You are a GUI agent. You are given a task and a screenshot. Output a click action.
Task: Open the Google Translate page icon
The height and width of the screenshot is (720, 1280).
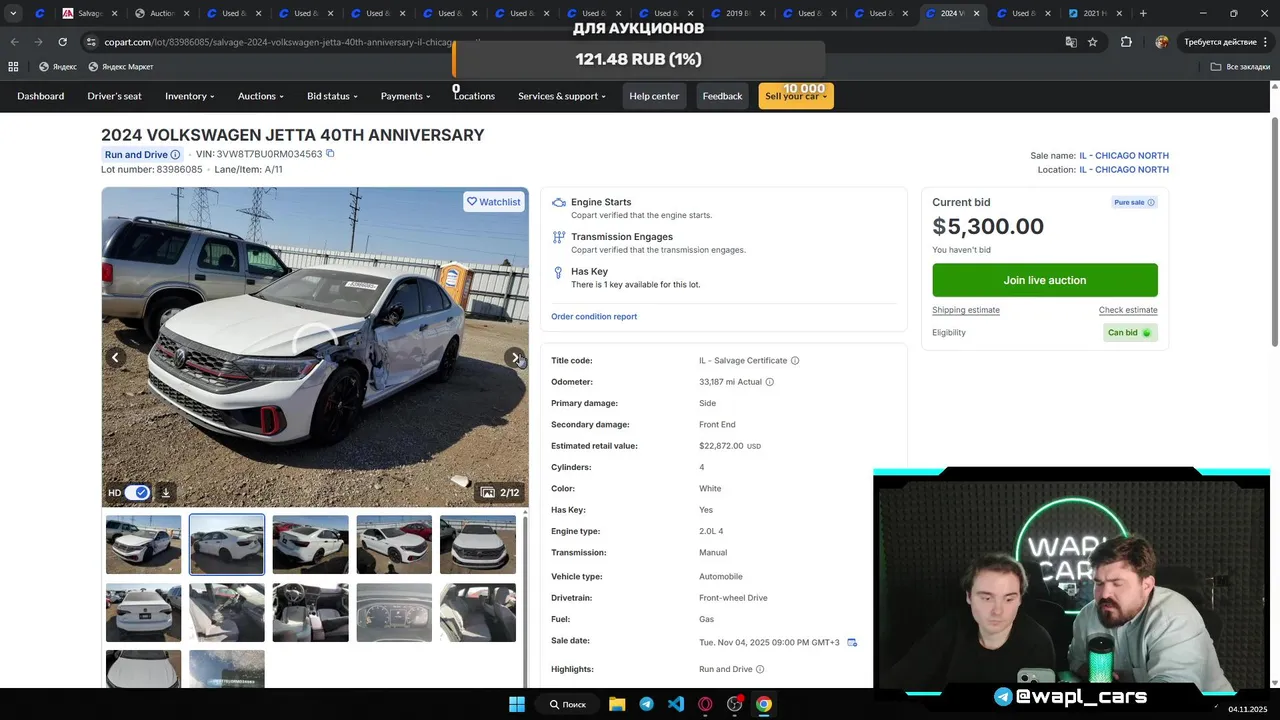click(x=1071, y=42)
